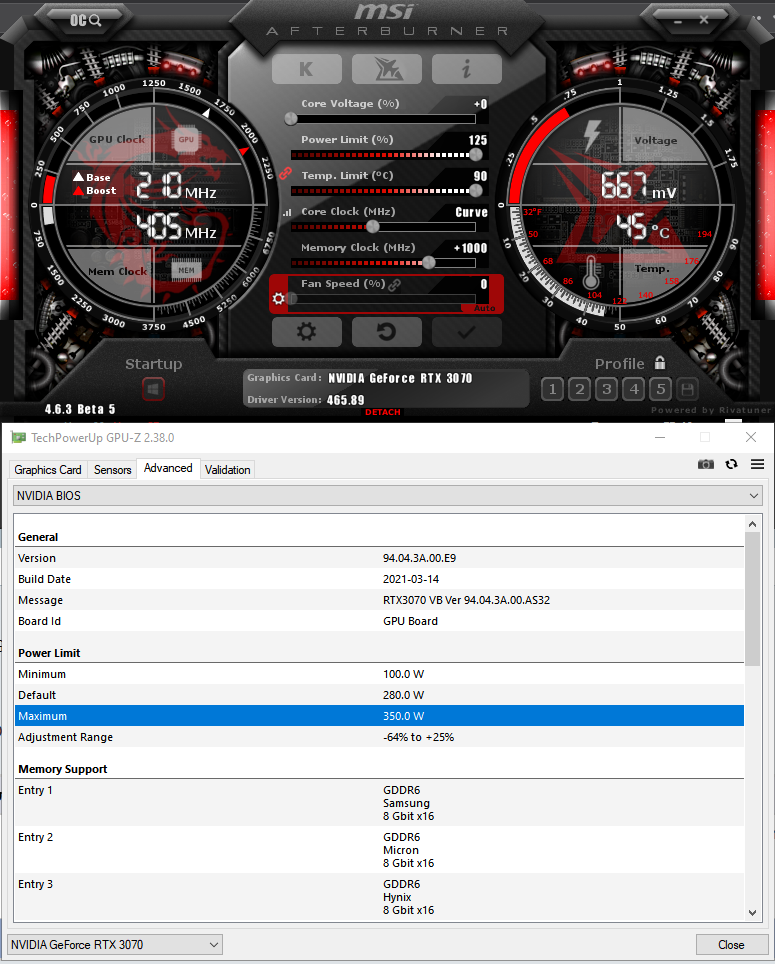This screenshot has width=775, height=964.
Task: Click the MSI jet logo button
Action: (387, 69)
